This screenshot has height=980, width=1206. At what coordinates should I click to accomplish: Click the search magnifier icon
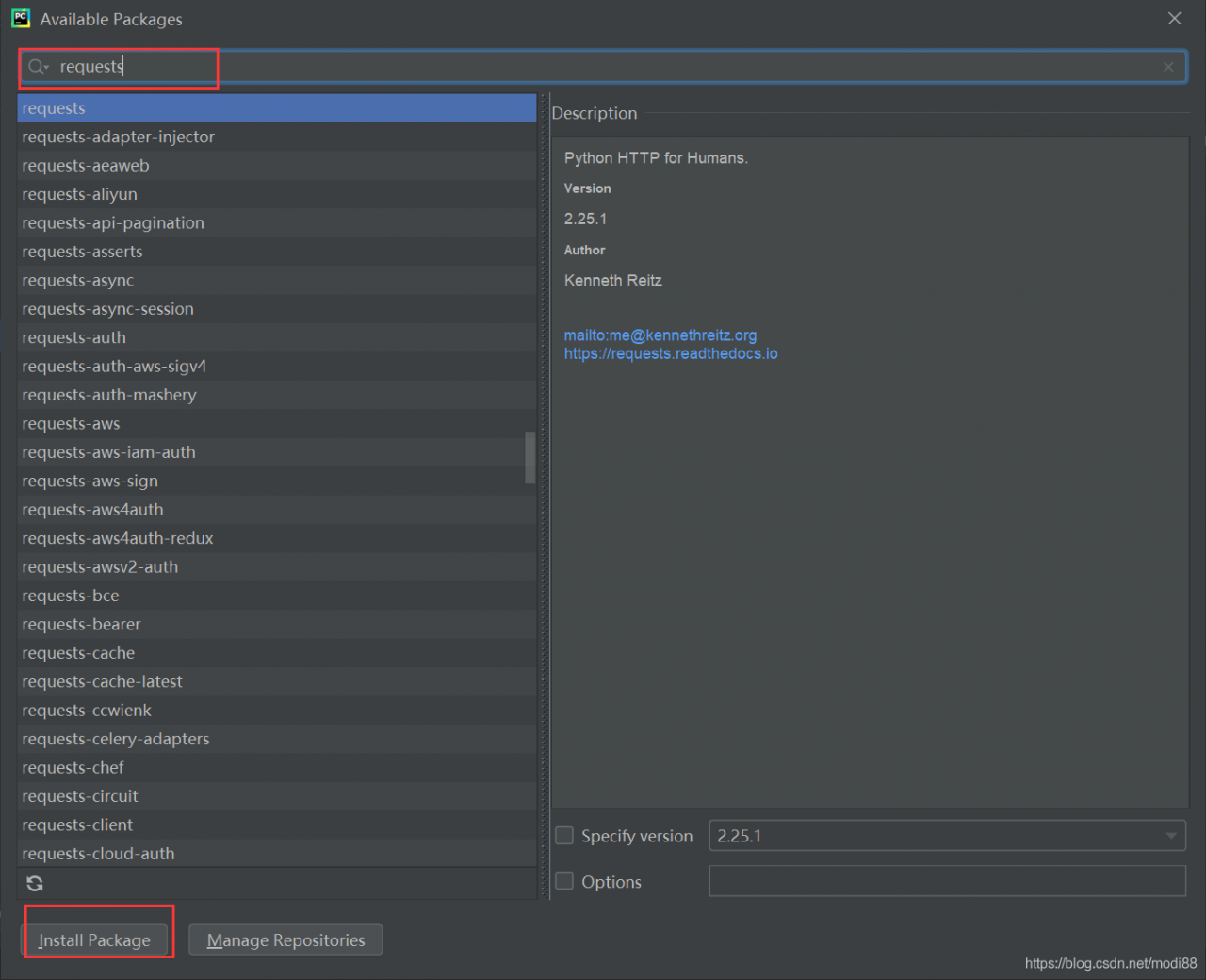[x=38, y=67]
